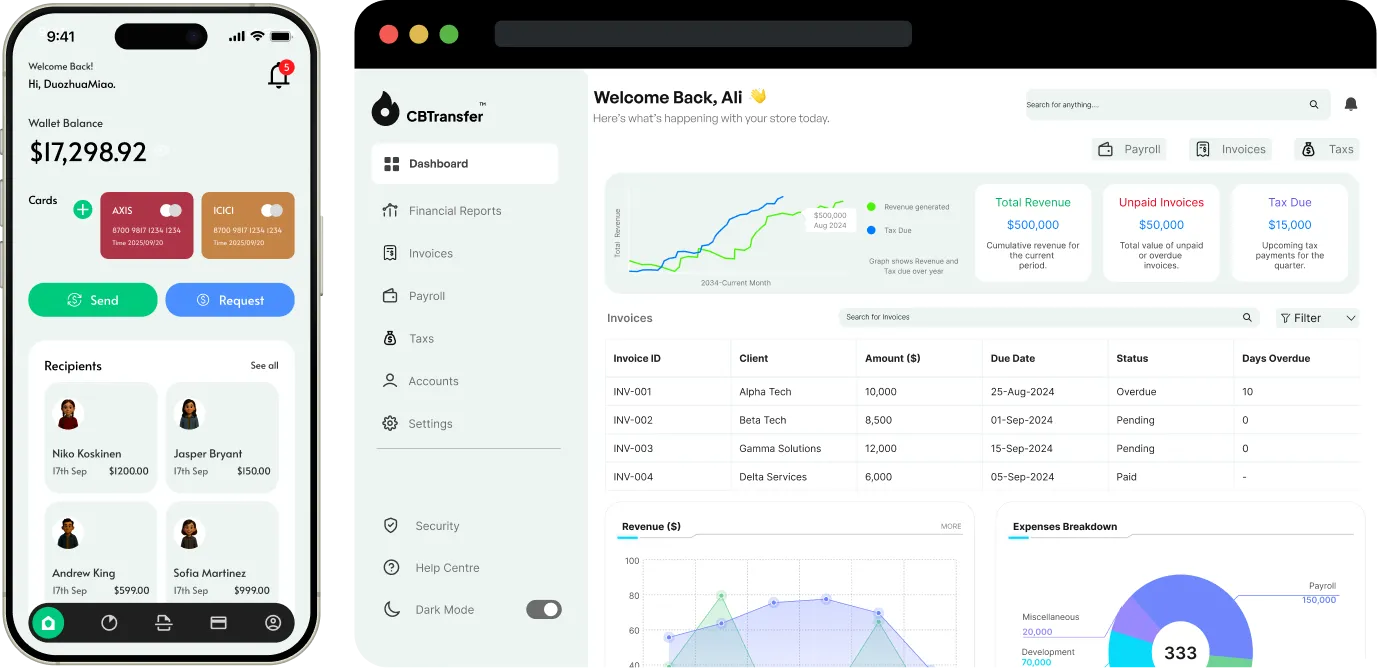Open the Filter dropdown for invoices

[x=1317, y=318]
